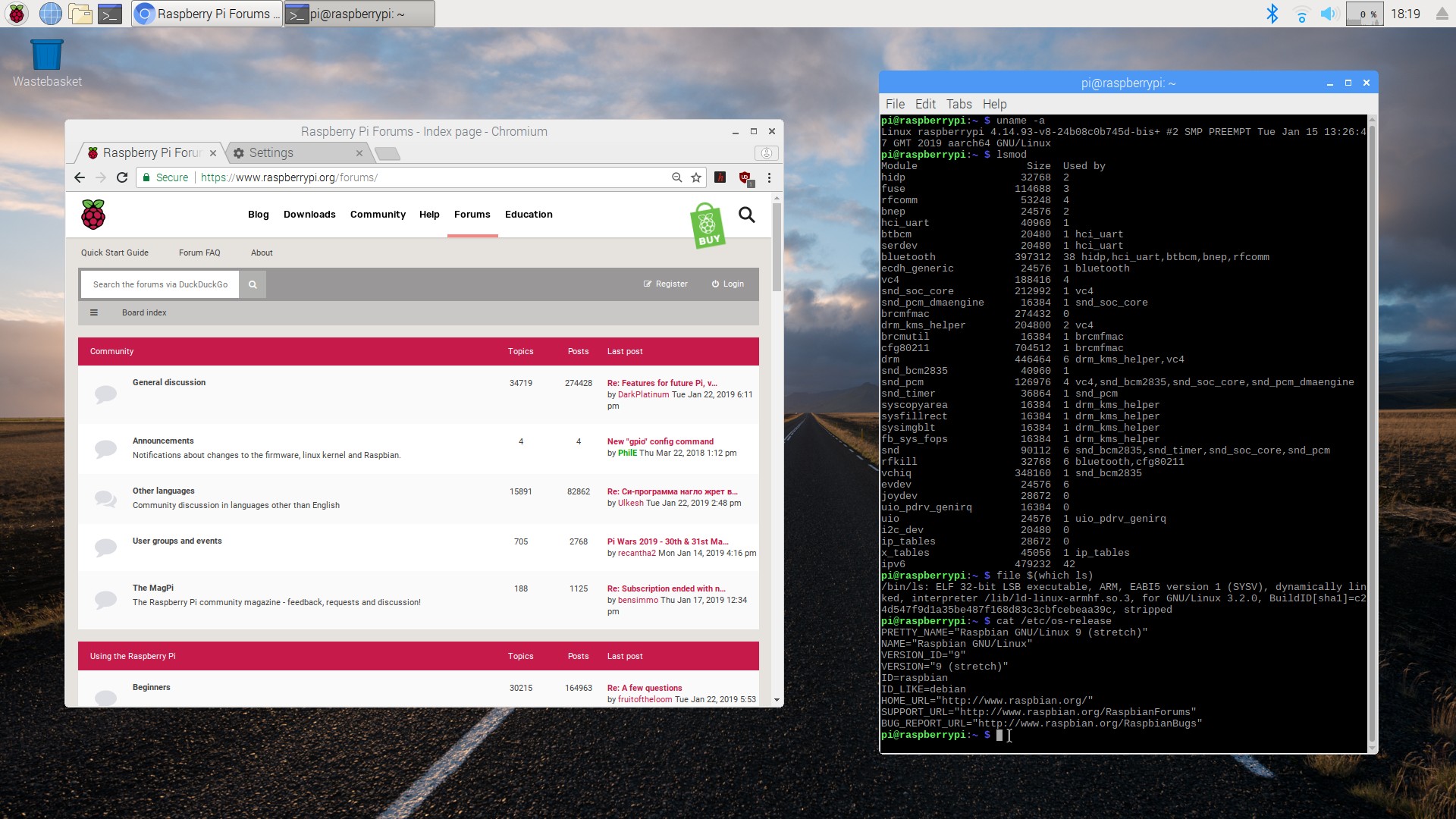Bookmark this page with the star icon
The width and height of the screenshot is (1456, 819).
click(696, 177)
